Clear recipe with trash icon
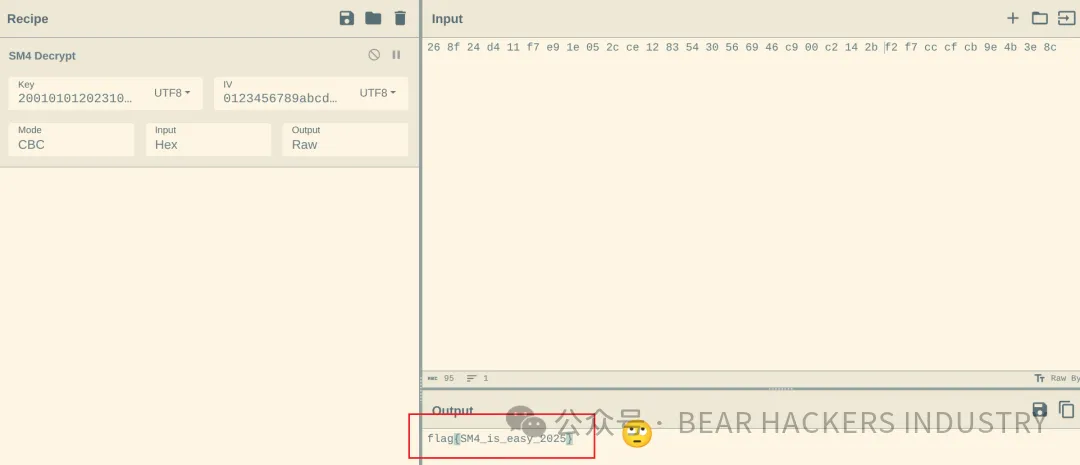 [400, 18]
